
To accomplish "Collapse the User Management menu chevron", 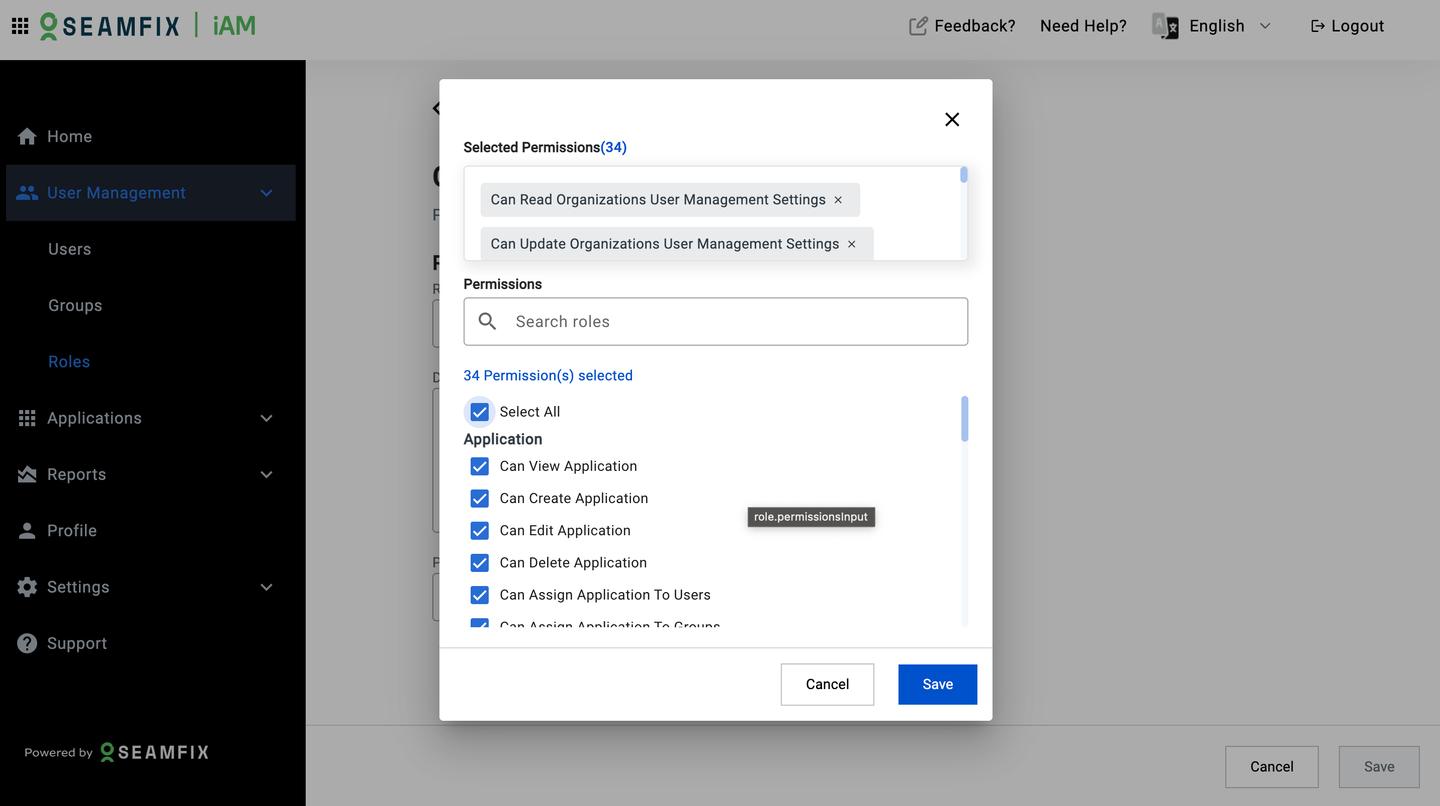I will pyautogui.click(x=266, y=193).
